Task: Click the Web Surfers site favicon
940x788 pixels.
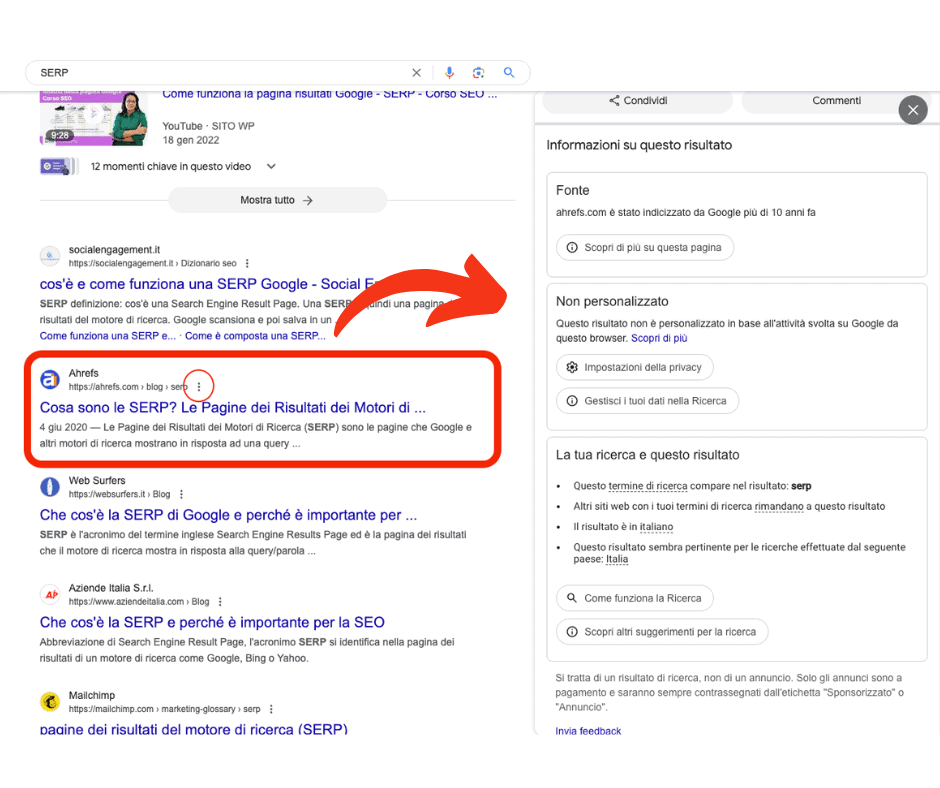Action: 50,487
